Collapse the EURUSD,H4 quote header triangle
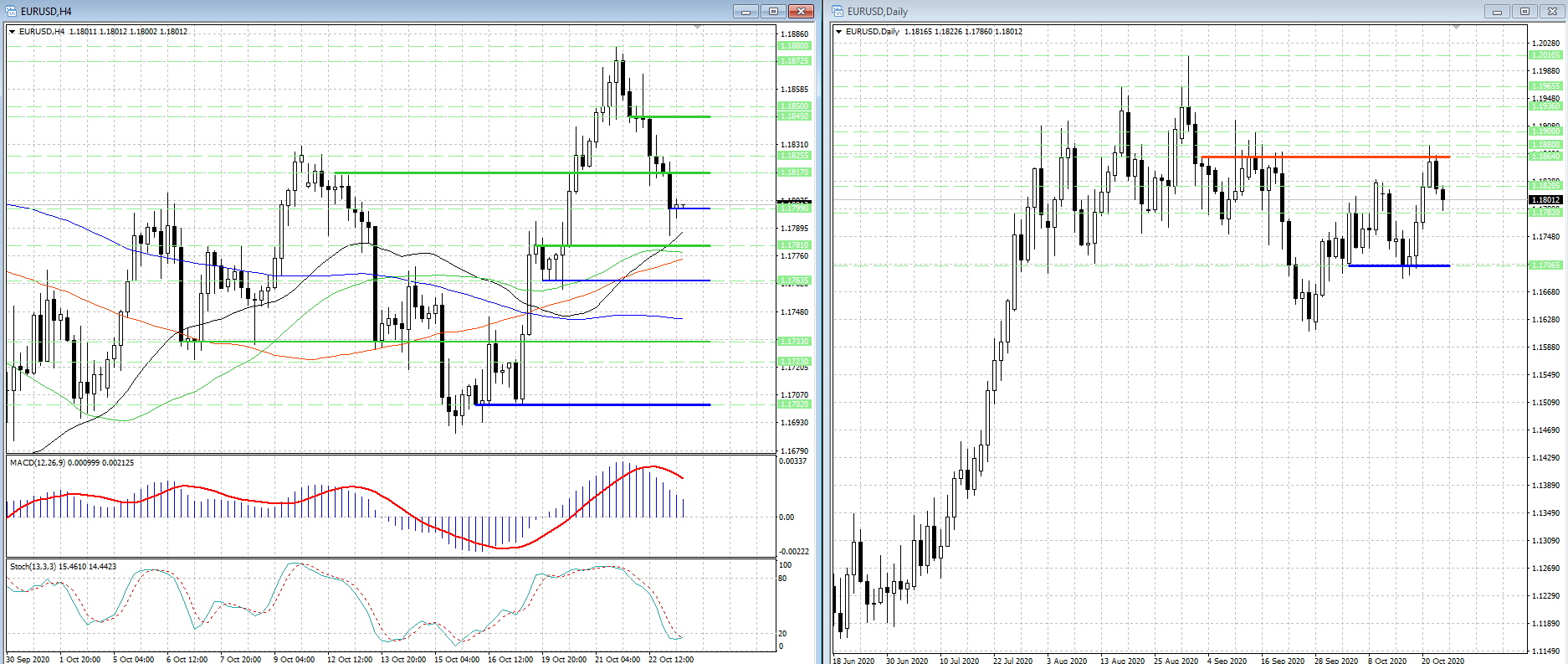Screen dimensions: 1568x664 pos(13,32)
